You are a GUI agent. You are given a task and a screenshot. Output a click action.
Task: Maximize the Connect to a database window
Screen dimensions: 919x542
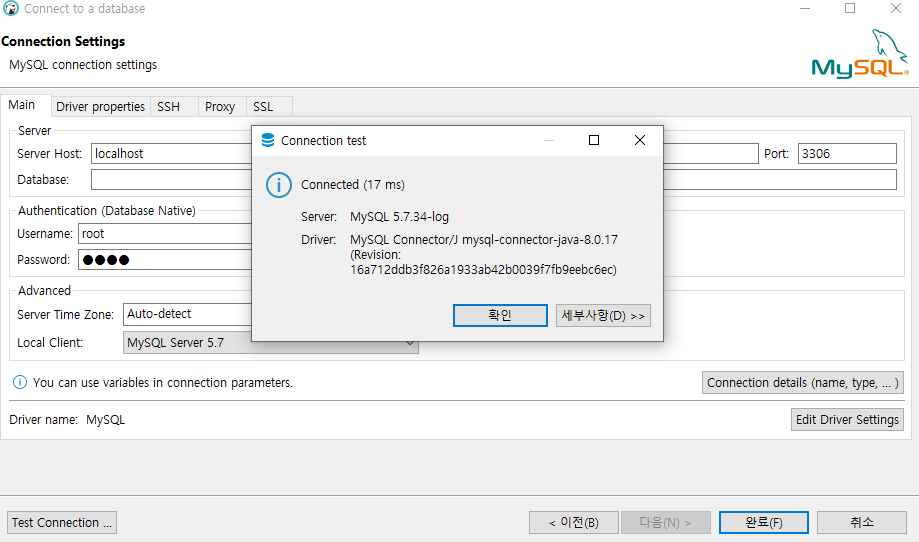[850, 8]
